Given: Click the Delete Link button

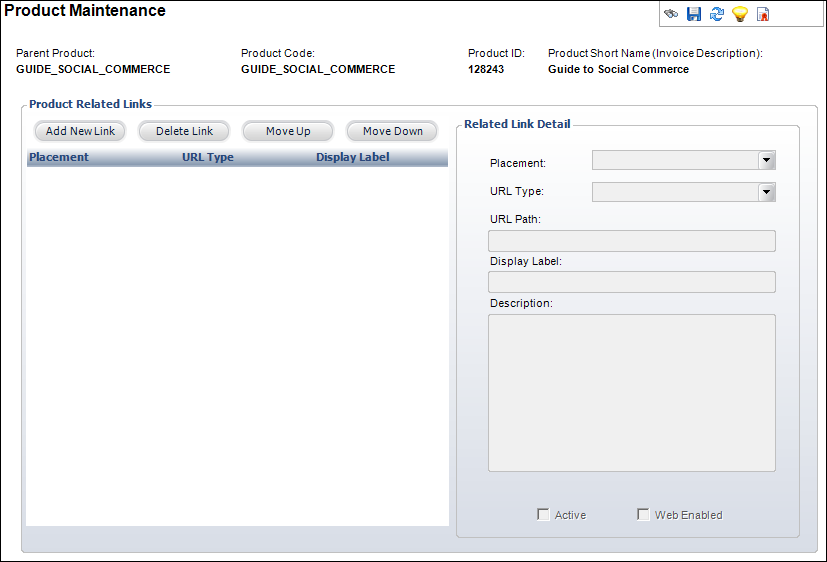Looking at the screenshot, I should (184, 131).
